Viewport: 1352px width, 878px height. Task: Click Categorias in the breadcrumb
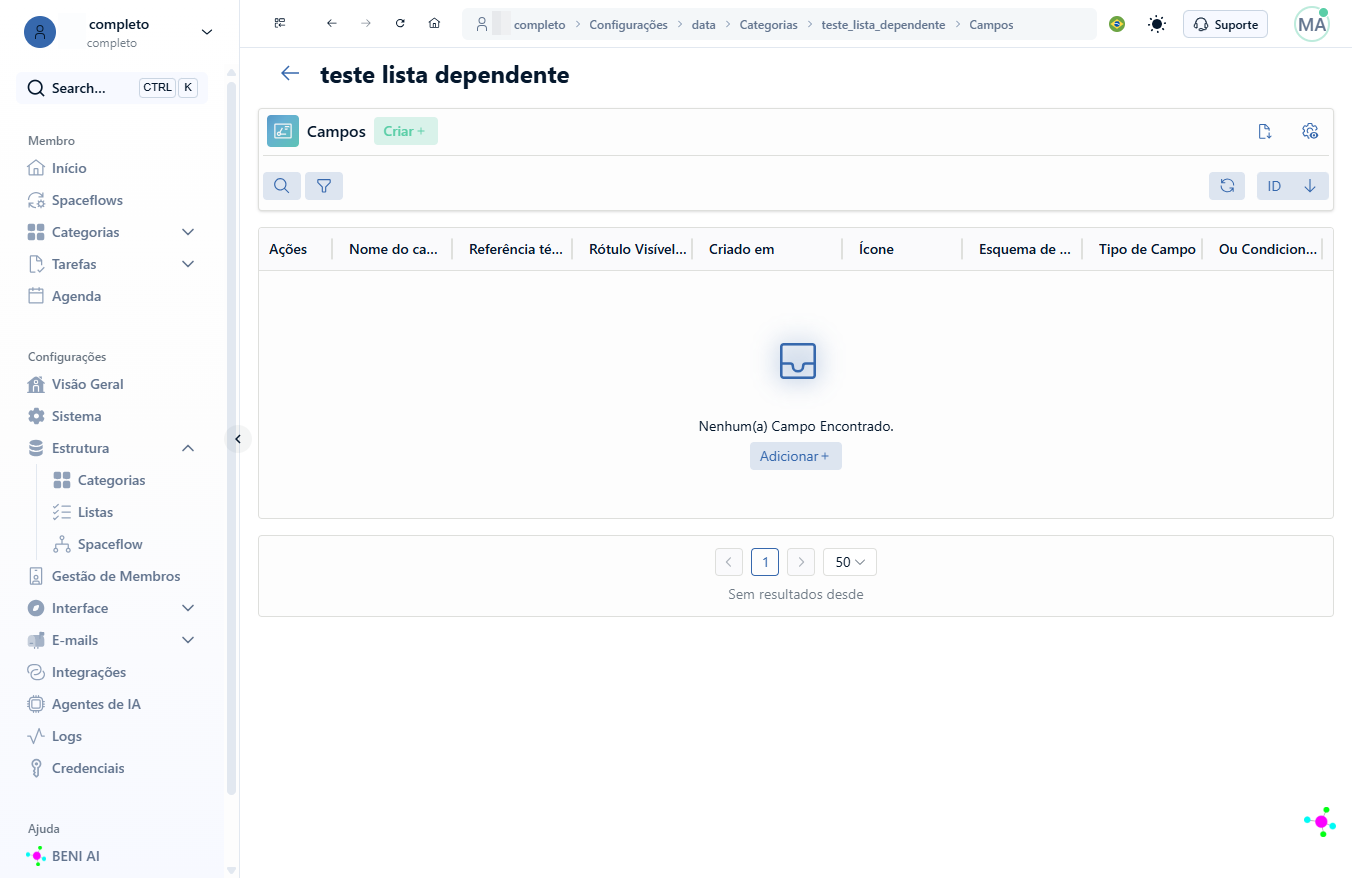[769, 25]
